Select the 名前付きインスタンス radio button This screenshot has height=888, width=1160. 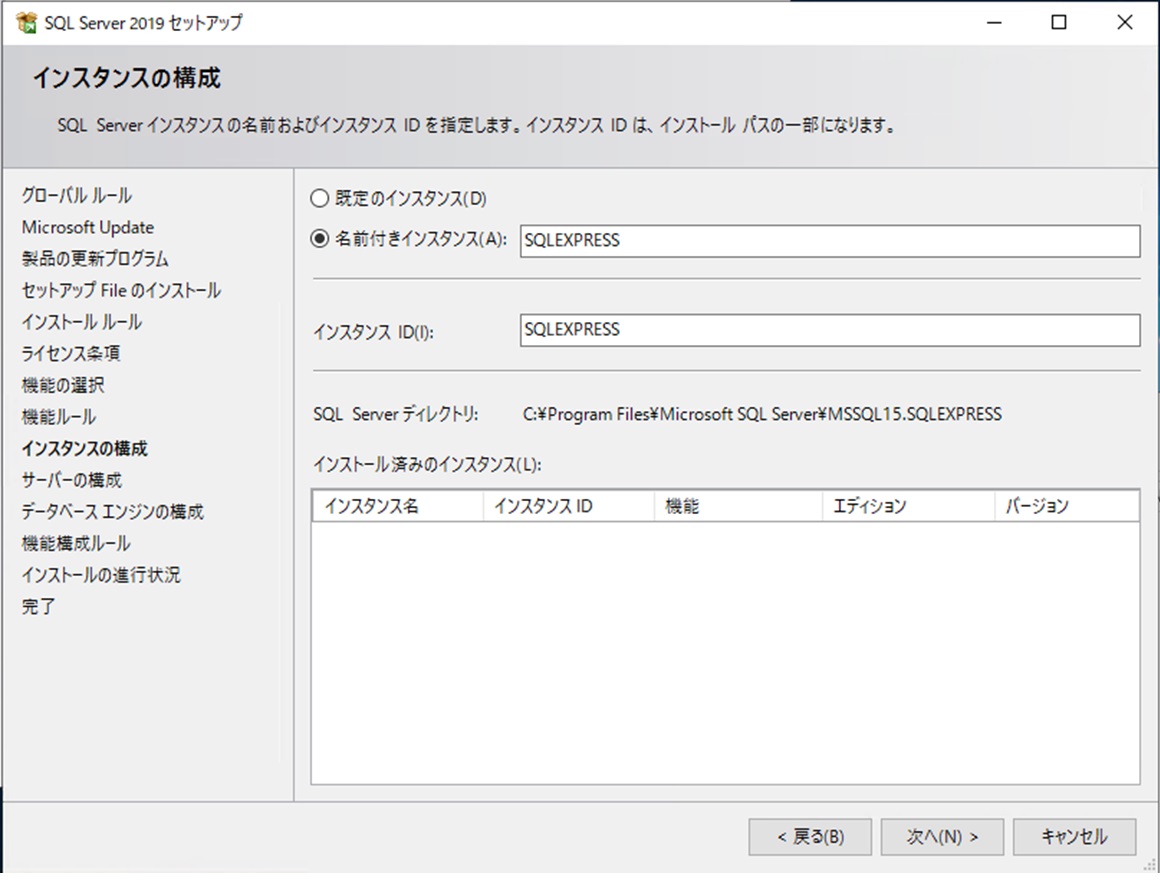tap(320, 239)
